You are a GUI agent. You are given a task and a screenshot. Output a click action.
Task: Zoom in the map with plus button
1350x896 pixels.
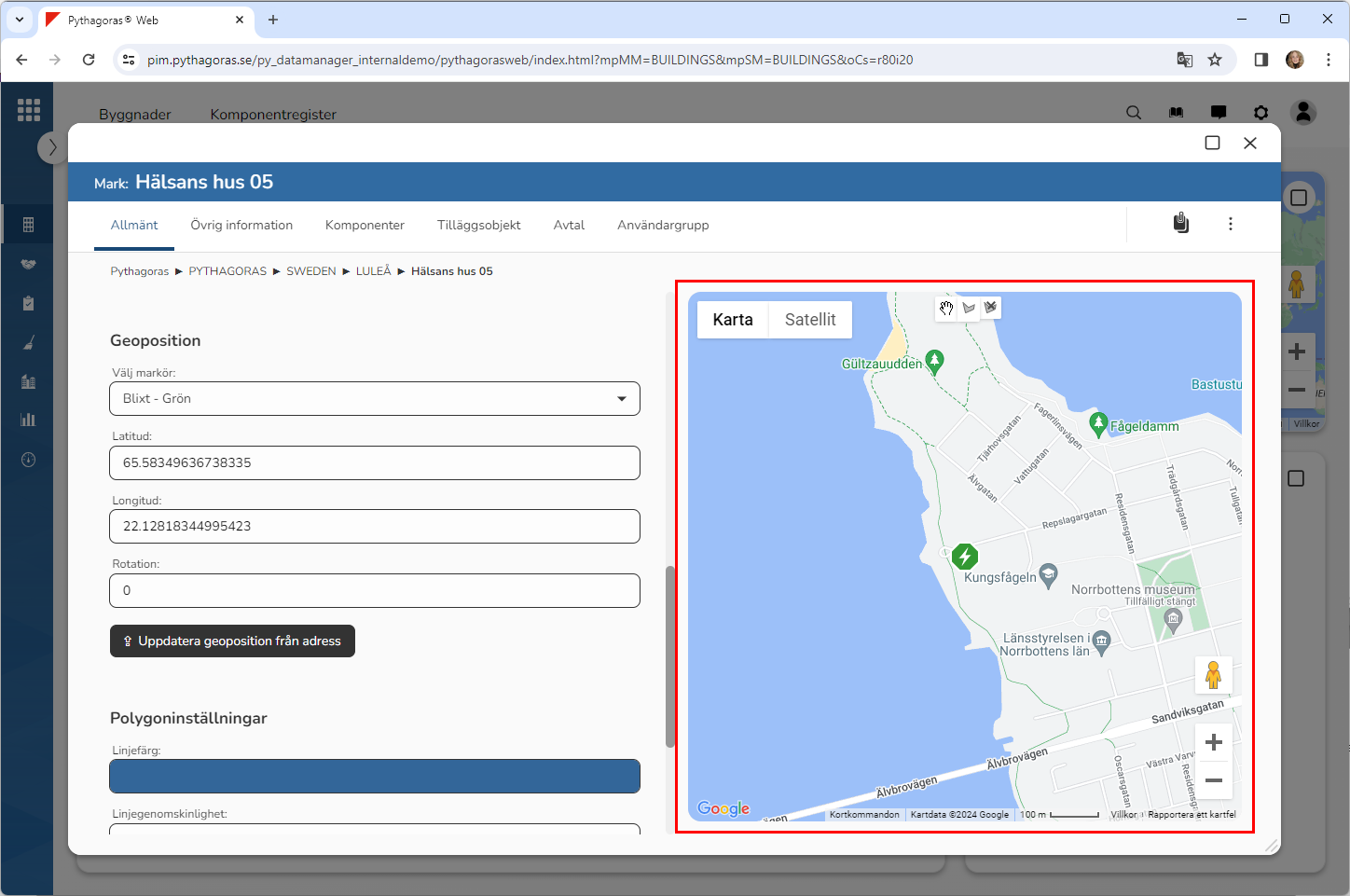pos(1213,742)
